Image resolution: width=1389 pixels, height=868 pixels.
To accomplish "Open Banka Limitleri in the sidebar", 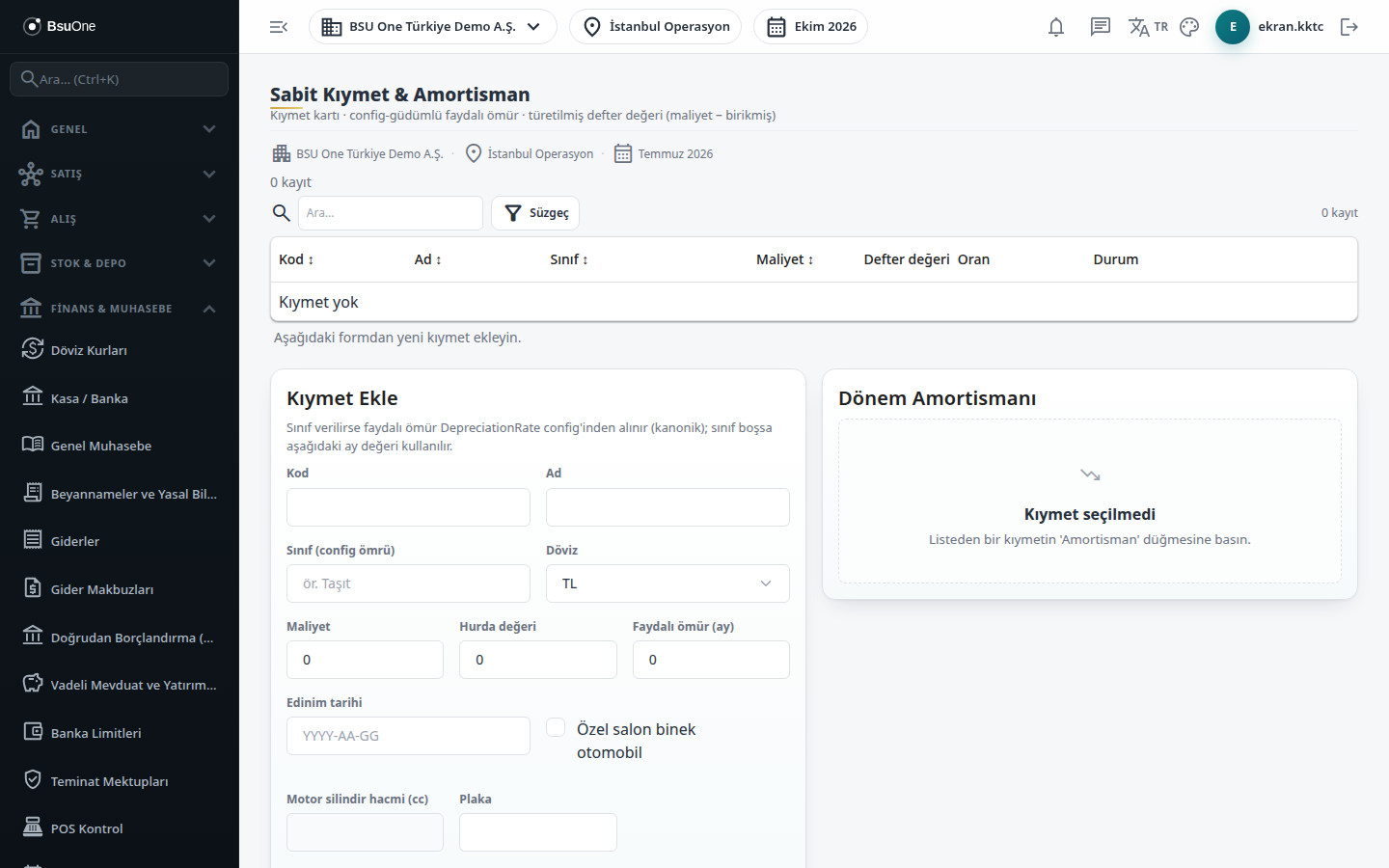I will coord(120,733).
